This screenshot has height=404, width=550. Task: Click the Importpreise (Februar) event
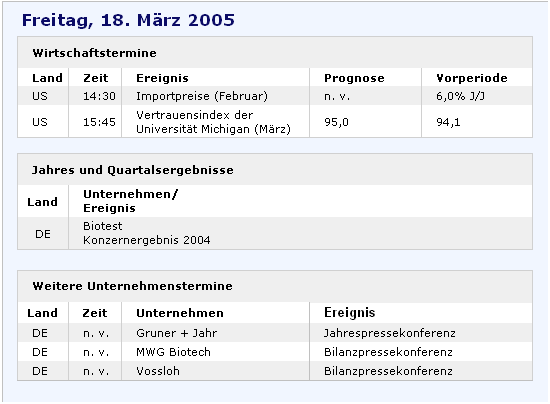202,96
